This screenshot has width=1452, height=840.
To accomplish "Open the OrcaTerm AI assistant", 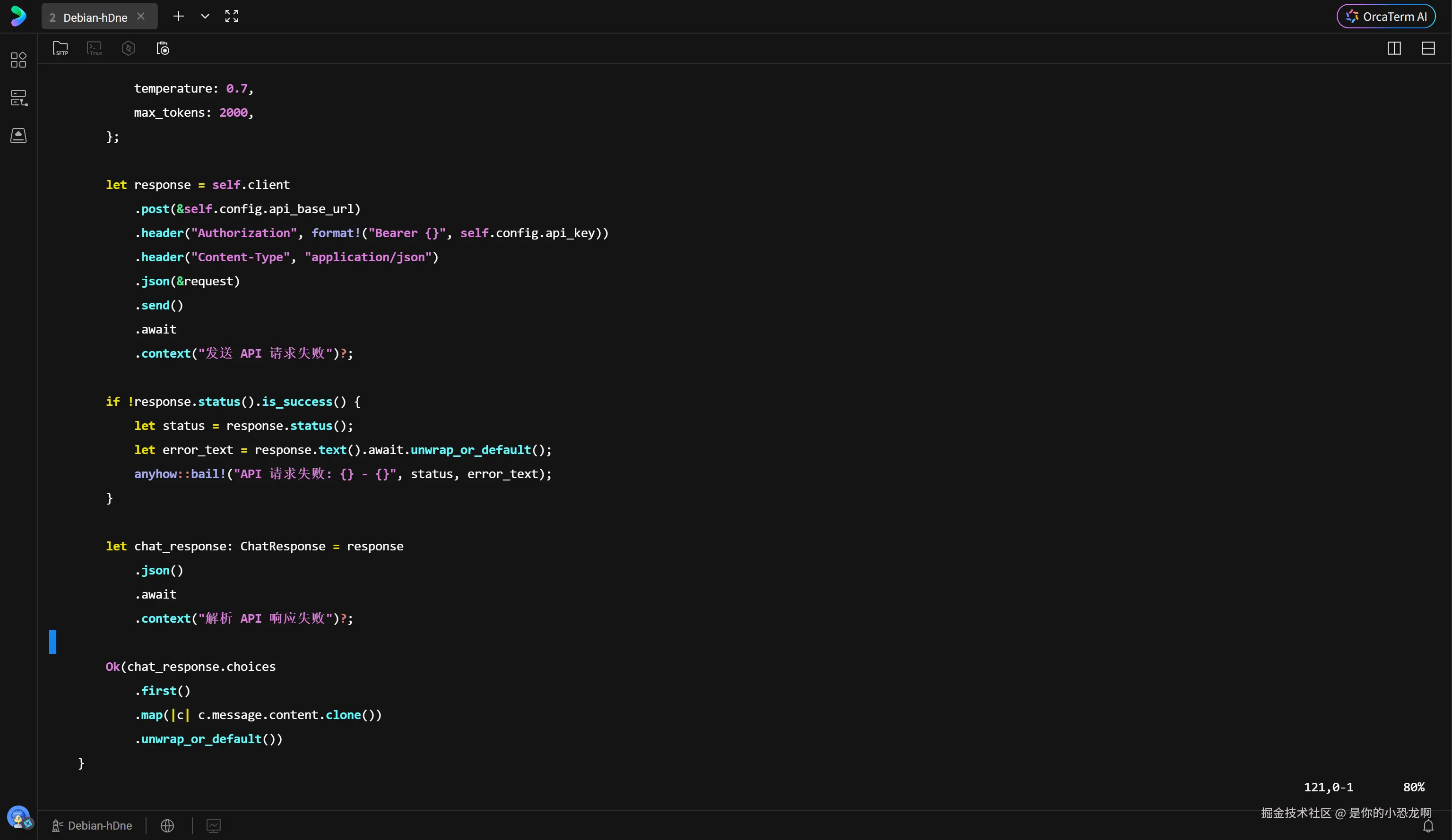I will [x=1386, y=16].
